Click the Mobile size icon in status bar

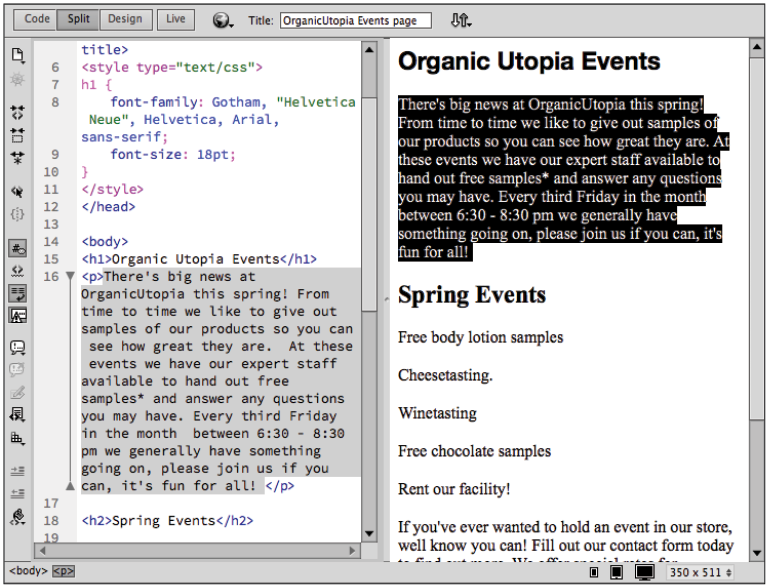pos(595,572)
